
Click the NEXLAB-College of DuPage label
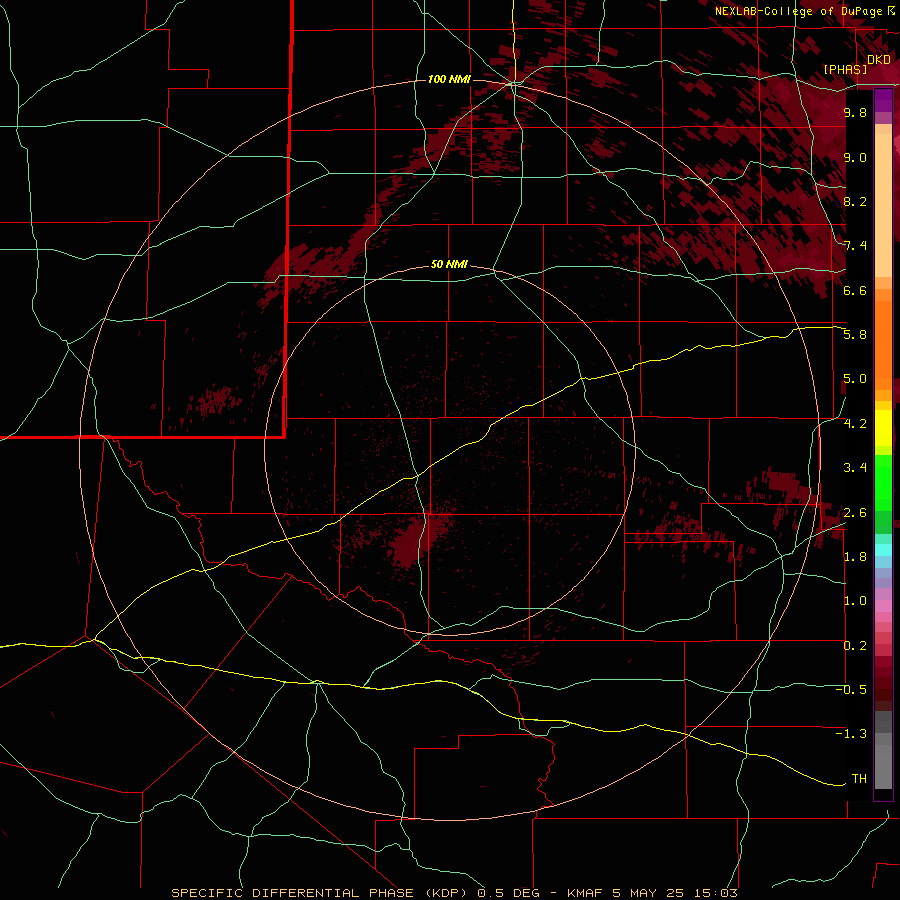coord(798,11)
